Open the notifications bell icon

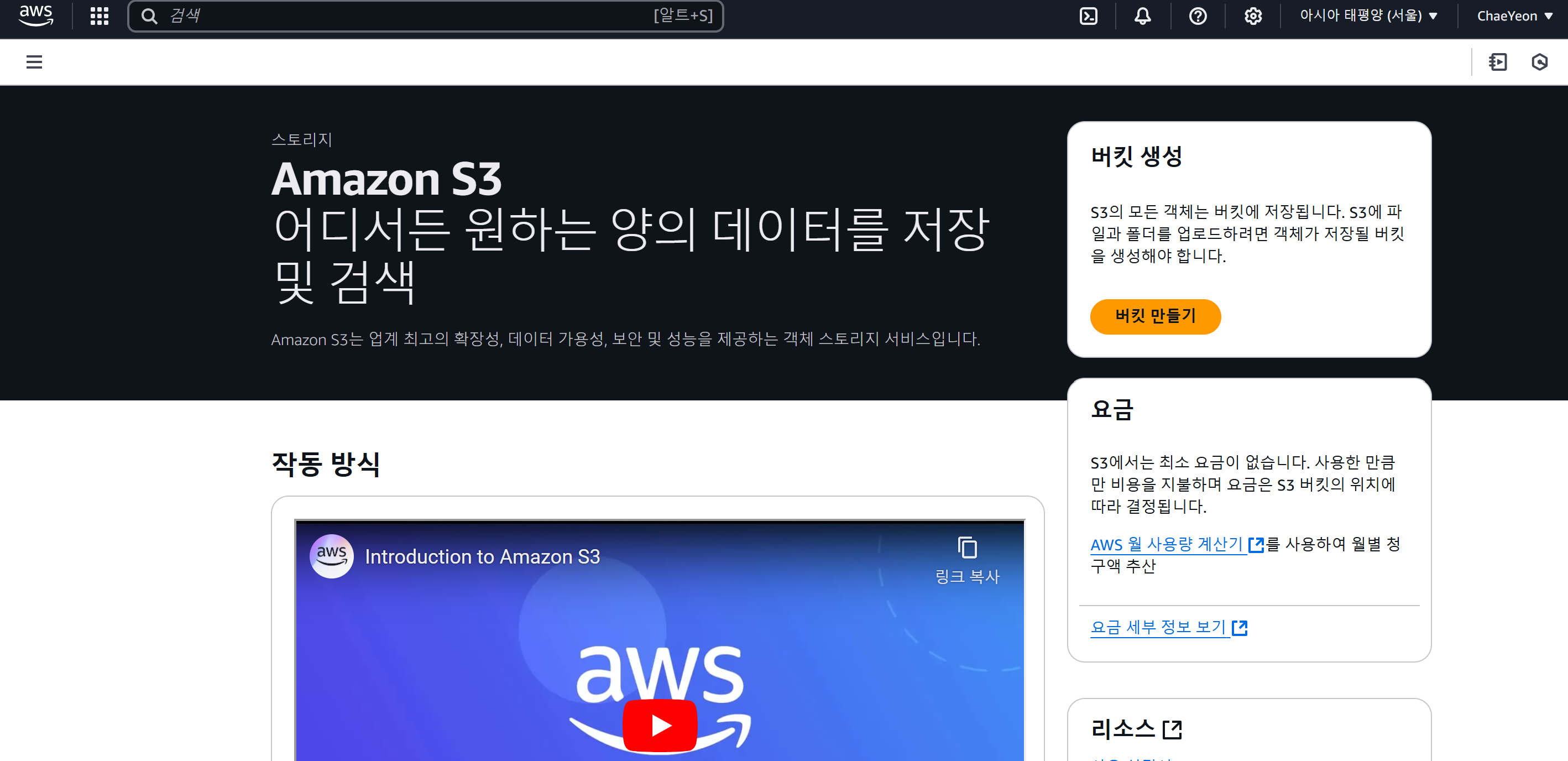[1142, 16]
